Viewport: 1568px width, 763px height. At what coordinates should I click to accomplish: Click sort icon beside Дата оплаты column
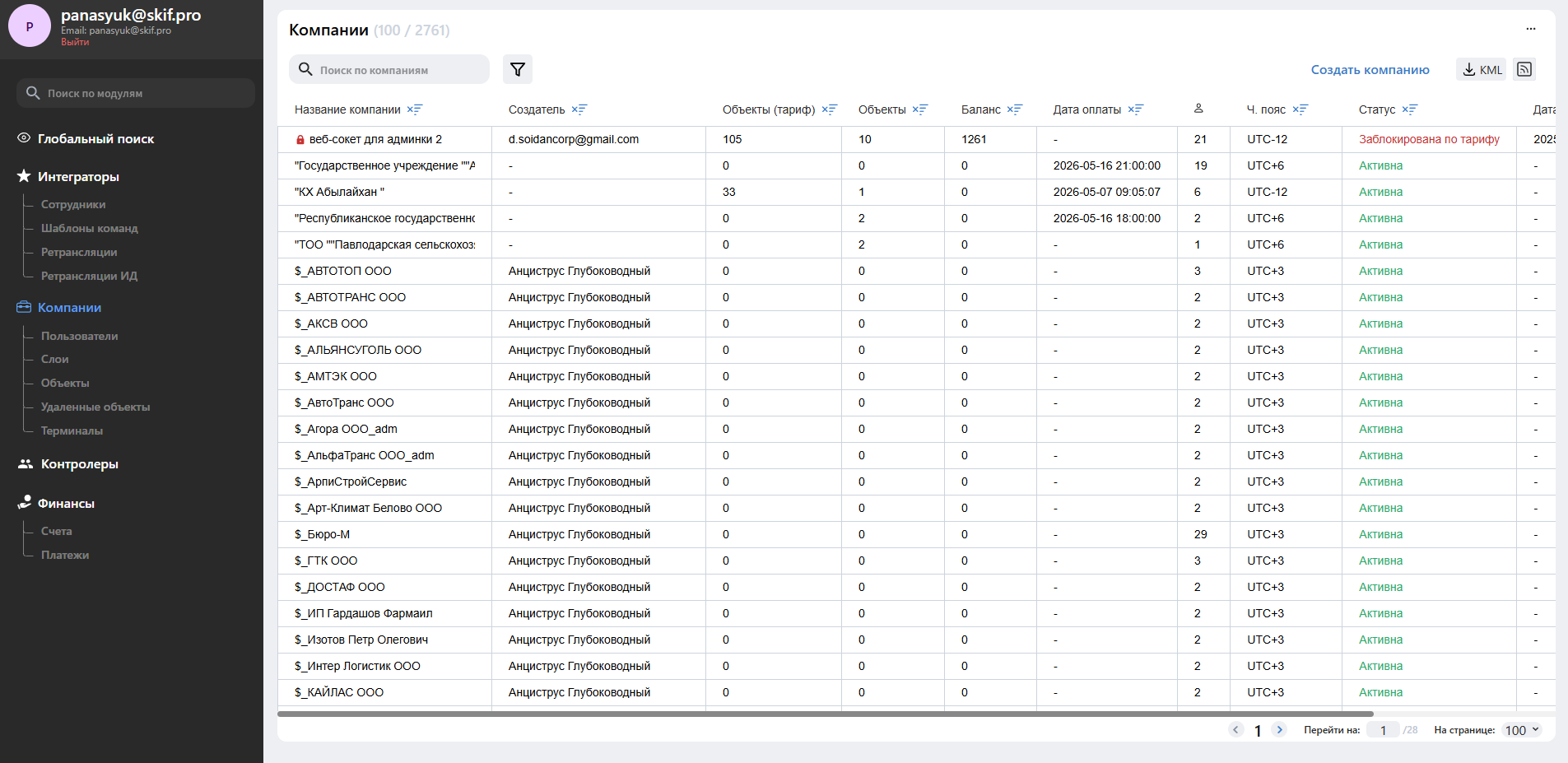(1136, 109)
